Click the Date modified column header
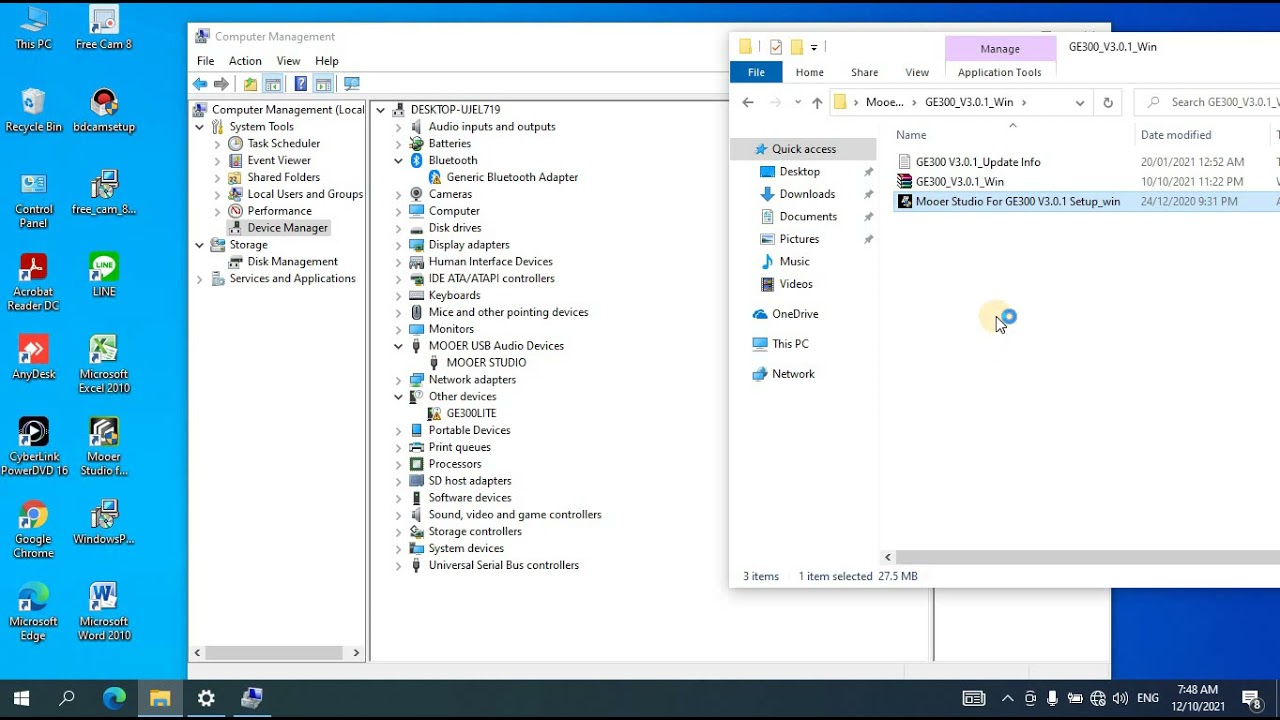 coord(1176,135)
